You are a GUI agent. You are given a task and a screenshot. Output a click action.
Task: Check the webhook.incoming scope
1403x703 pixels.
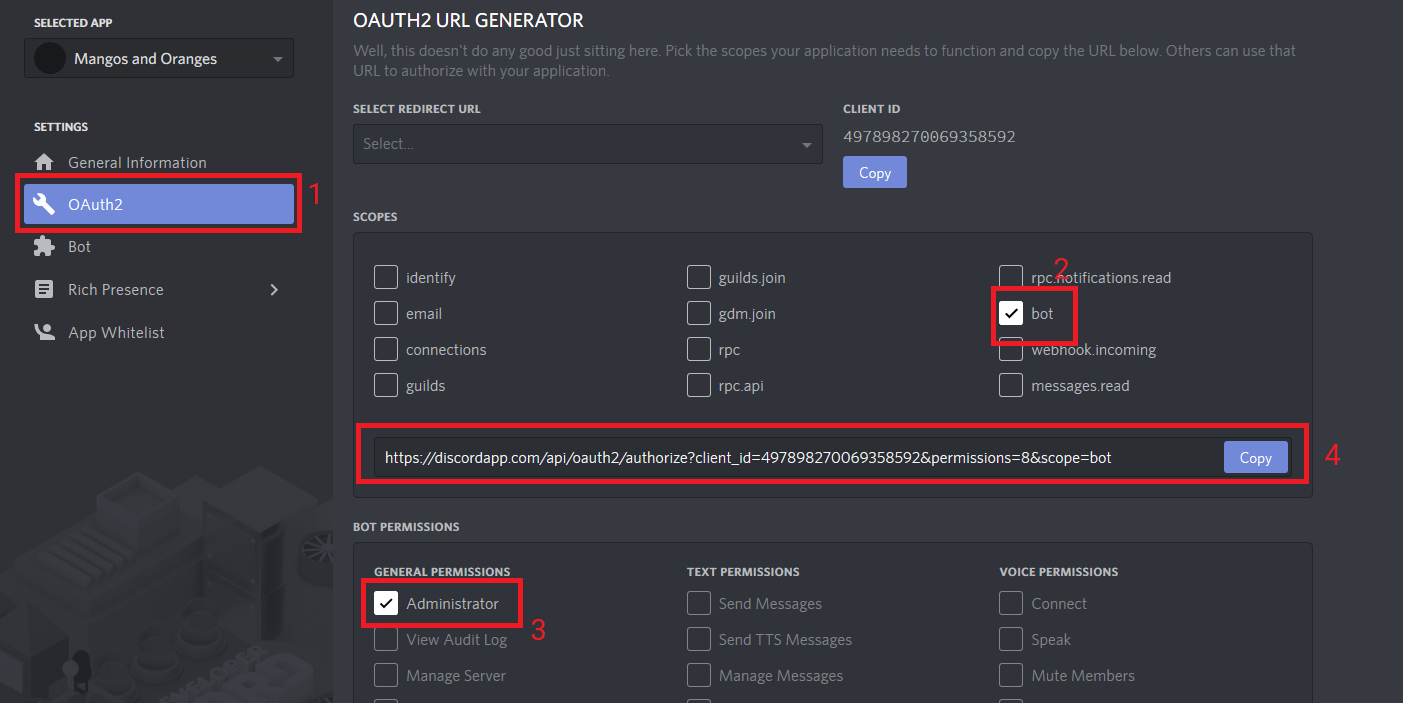click(x=1011, y=349)
